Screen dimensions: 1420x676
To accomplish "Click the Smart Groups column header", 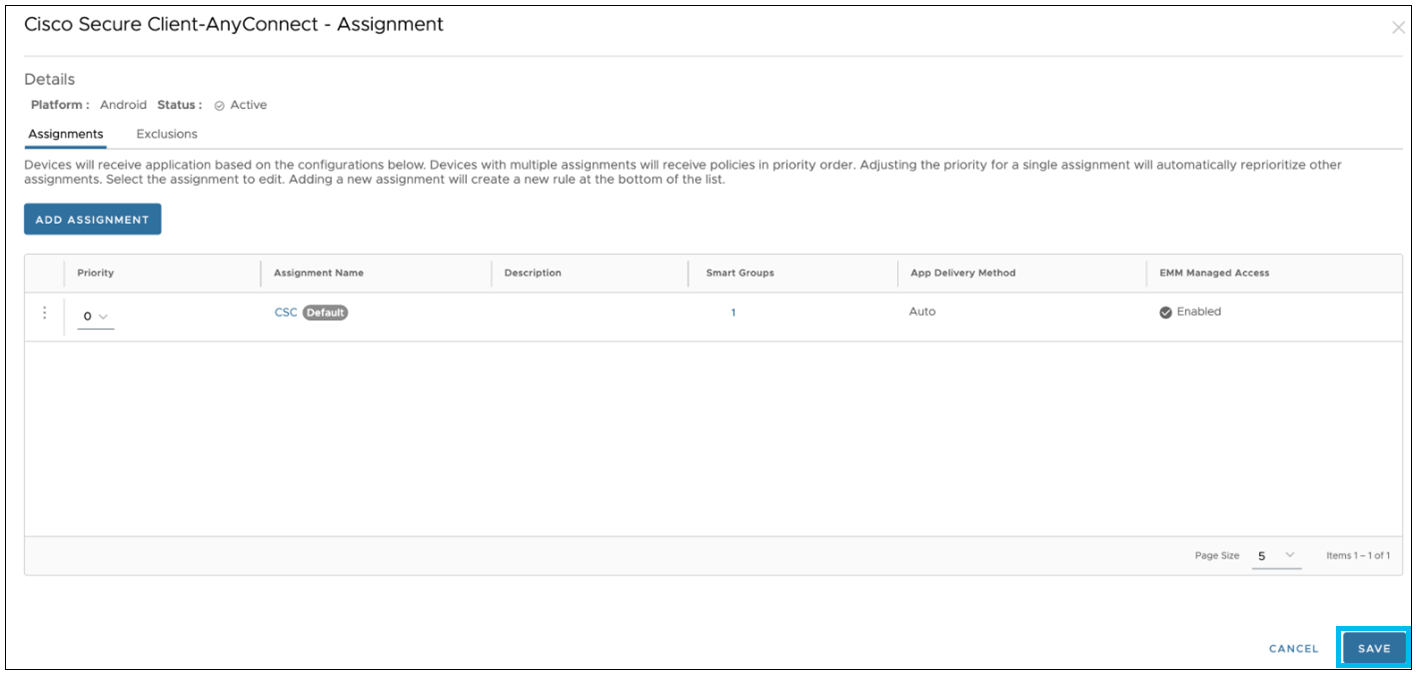I will tap(740, 273).
